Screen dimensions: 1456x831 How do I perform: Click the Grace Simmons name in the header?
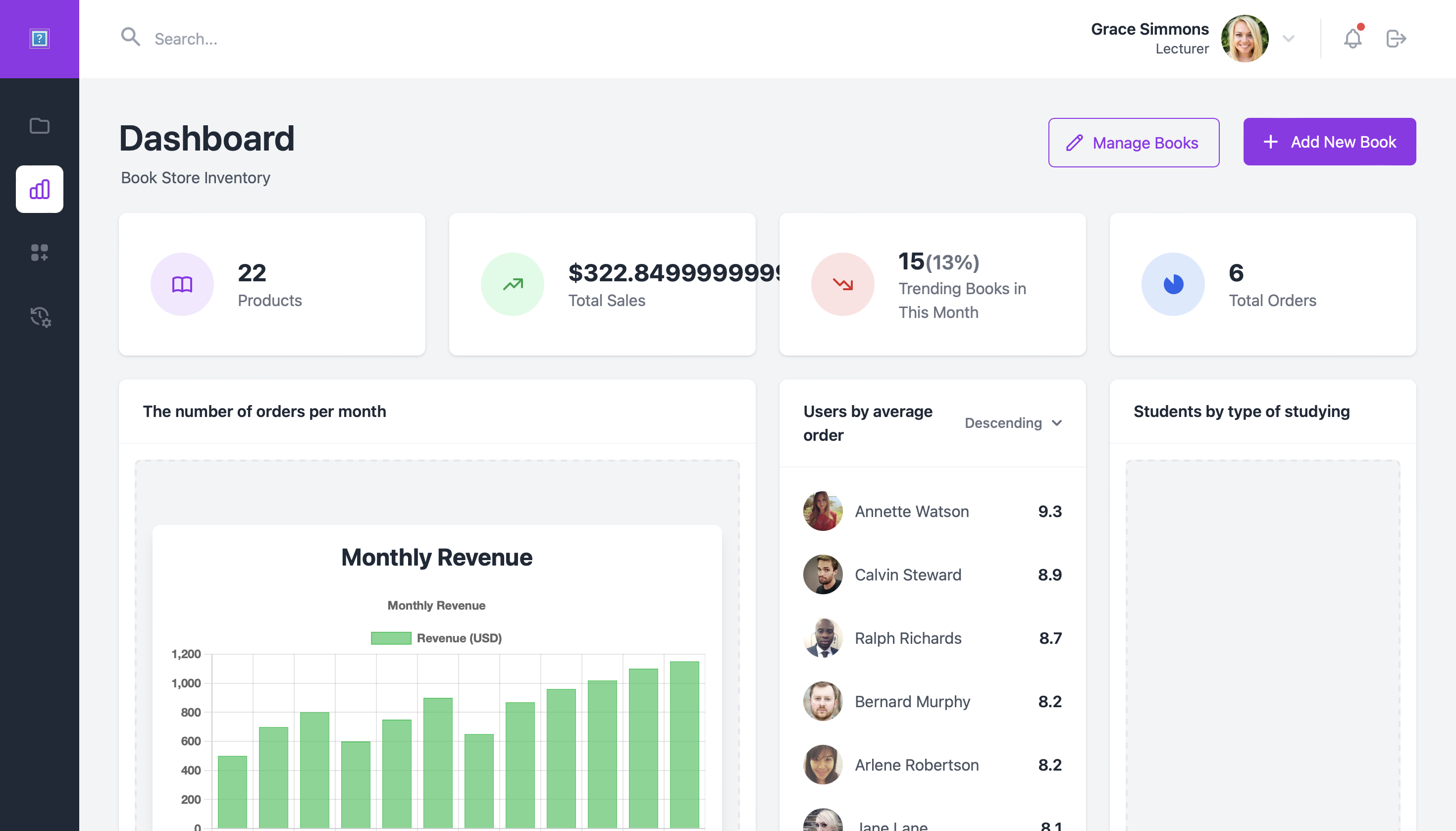coord(1149,29)
